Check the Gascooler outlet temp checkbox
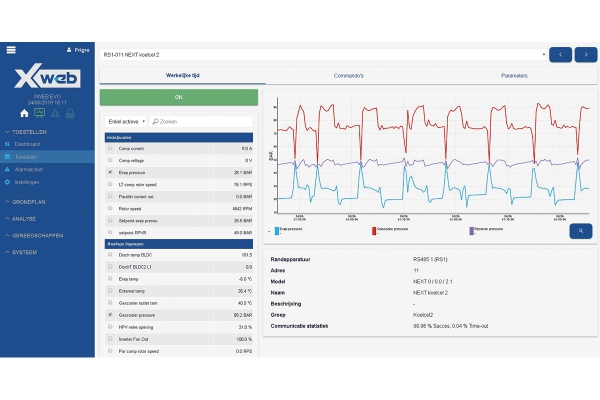The image size is (600, 400). click(x=110, y=303)
